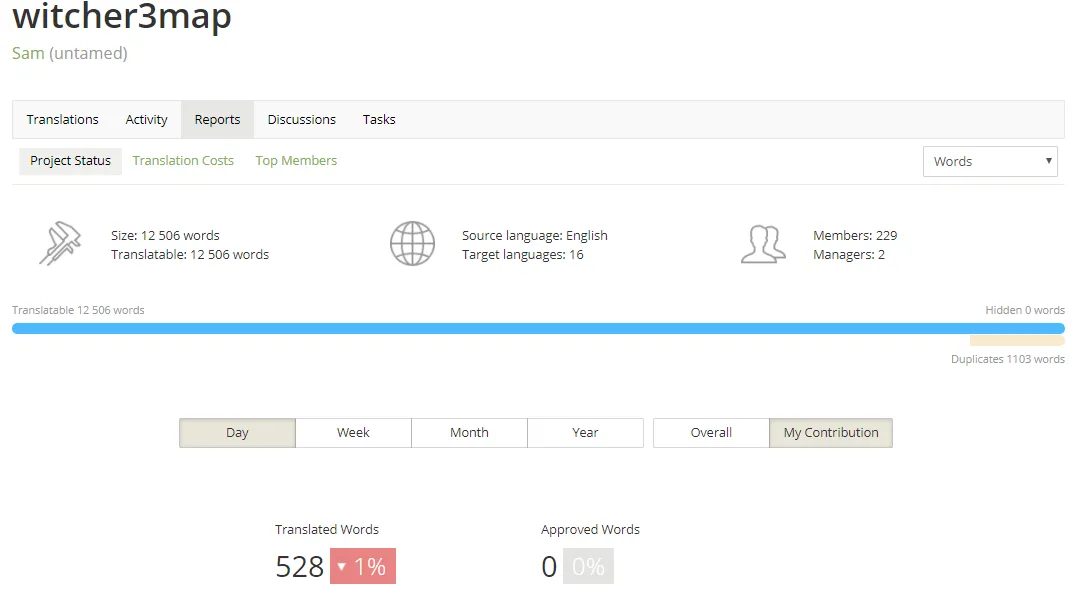1073x592 pixels.
Task: Click the 'Members: 229' text
Action: coord(855,235)
